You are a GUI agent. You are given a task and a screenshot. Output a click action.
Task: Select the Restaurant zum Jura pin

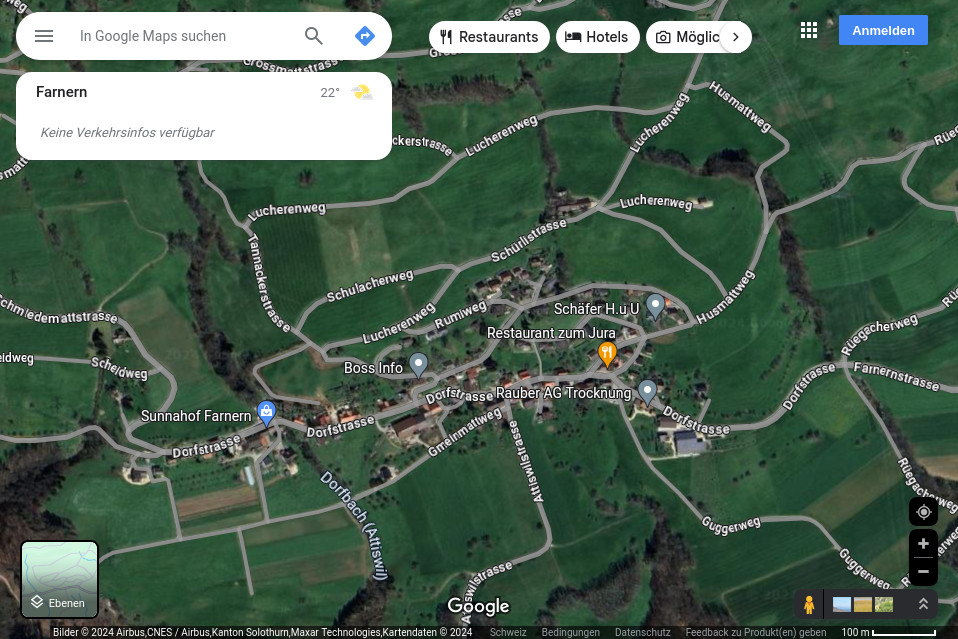coord(607,353)
